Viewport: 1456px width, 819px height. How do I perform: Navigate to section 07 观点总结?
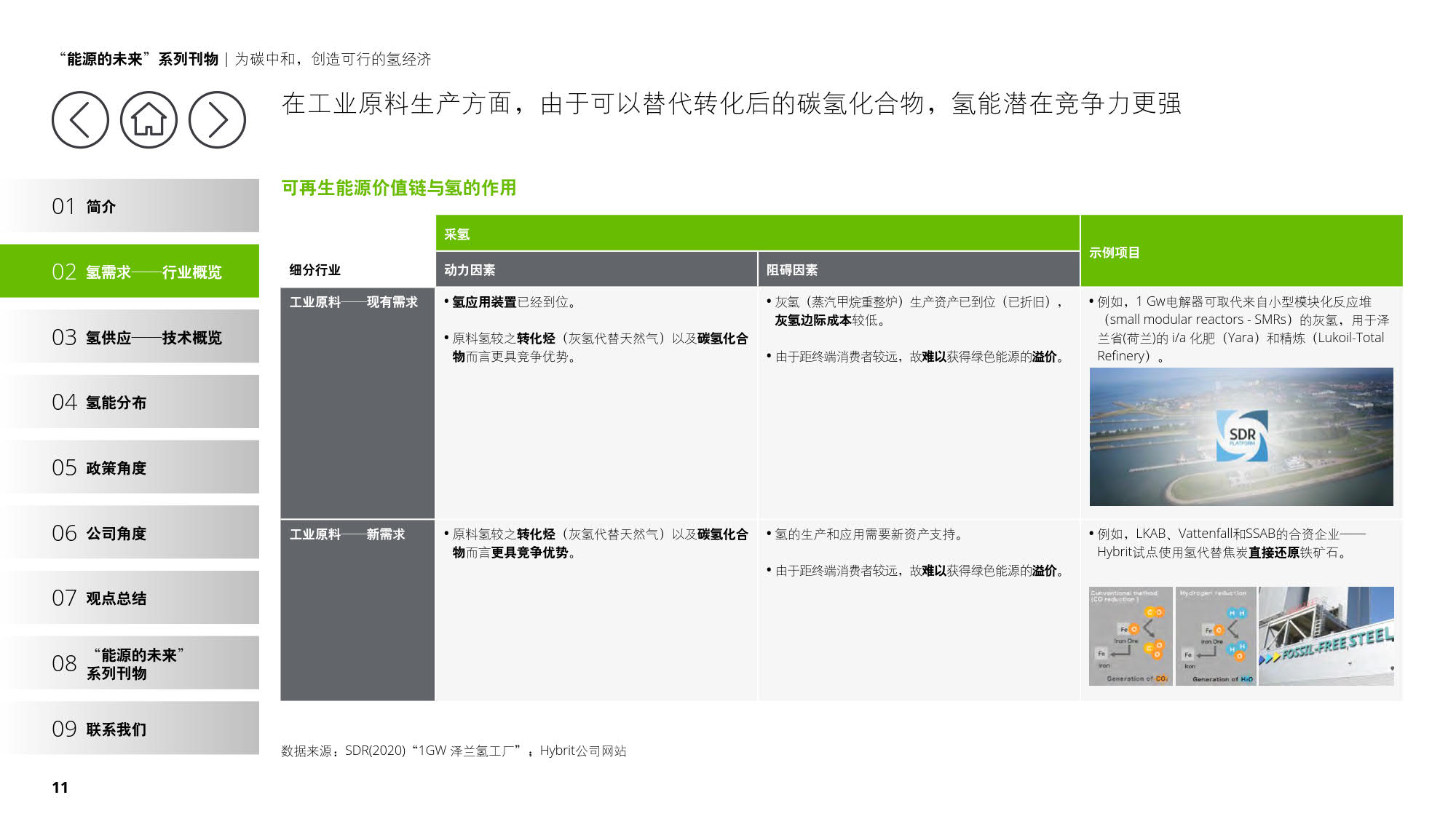click(130, 598)
